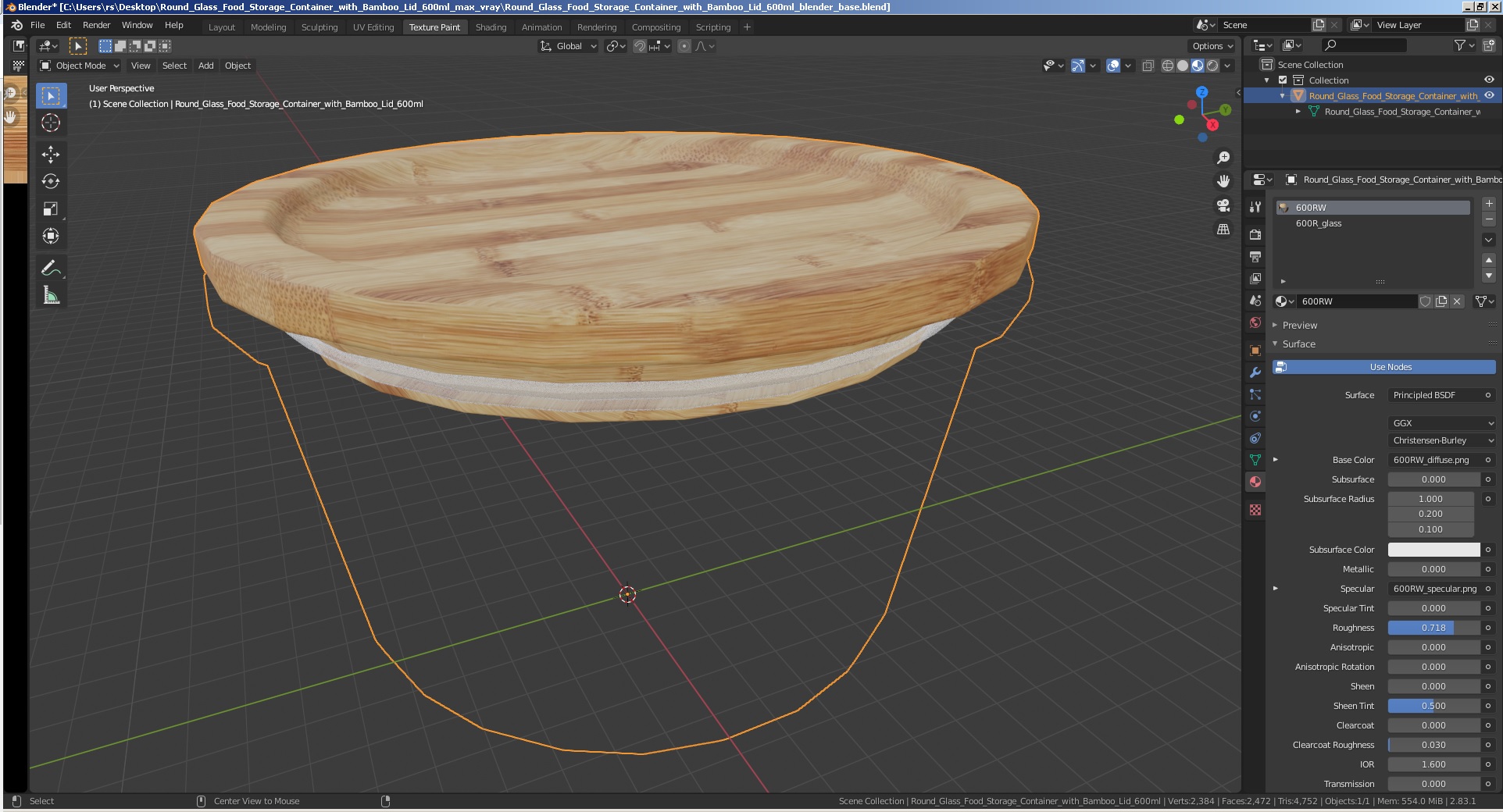1503x812 pixels.
Task: Toggle viewport overlays button
Action: tap(1113, 66)
